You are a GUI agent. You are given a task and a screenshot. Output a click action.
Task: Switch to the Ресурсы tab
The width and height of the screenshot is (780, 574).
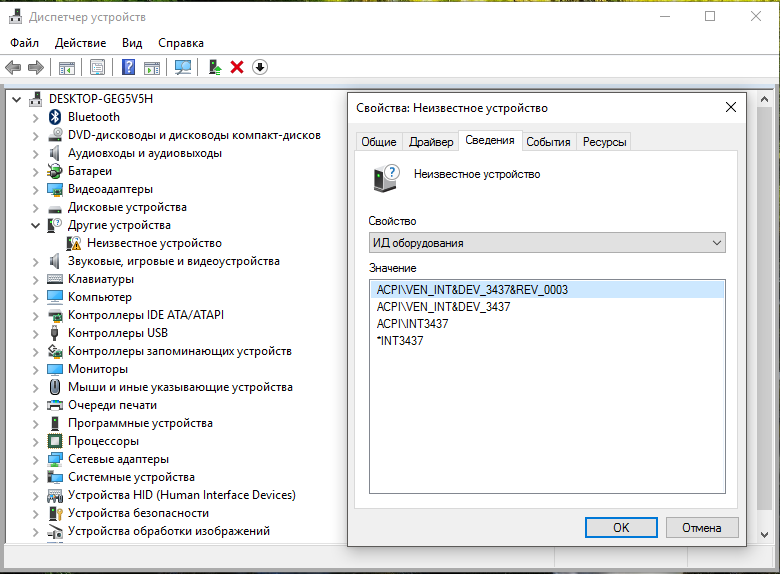click(x=604, y=142)
